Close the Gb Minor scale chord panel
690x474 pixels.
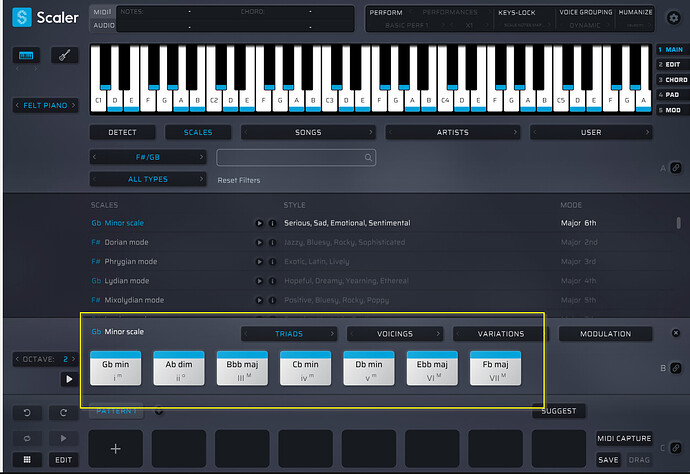pyautogui.click(x=676, y=333)
